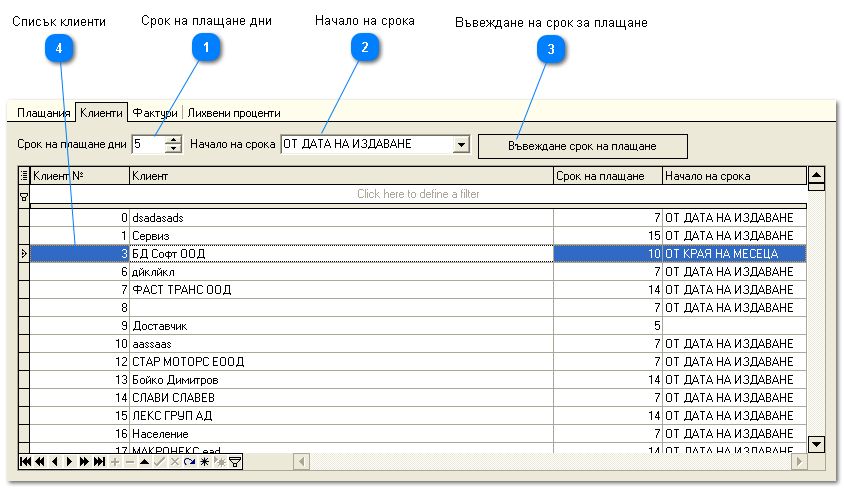Screen dimensions: 844x489
Task: Decrease Срок на плащане дни spinner
Action: coord(173,148)
